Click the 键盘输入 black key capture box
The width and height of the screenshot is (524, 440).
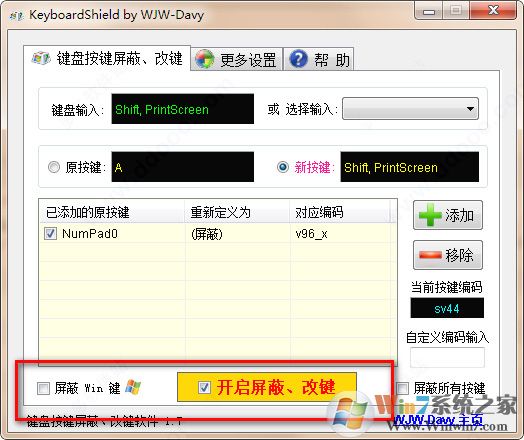click(x=182, y=109)
